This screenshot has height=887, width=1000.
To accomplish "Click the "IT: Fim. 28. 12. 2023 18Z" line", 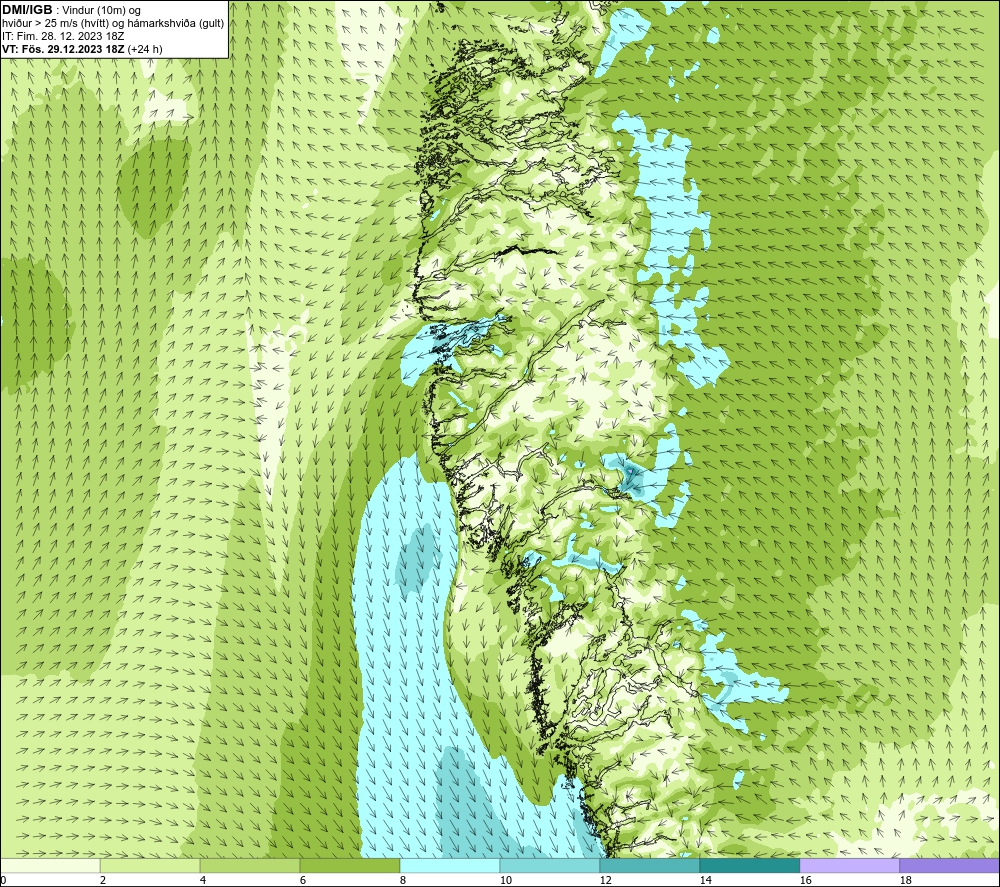I will [63, 36].
